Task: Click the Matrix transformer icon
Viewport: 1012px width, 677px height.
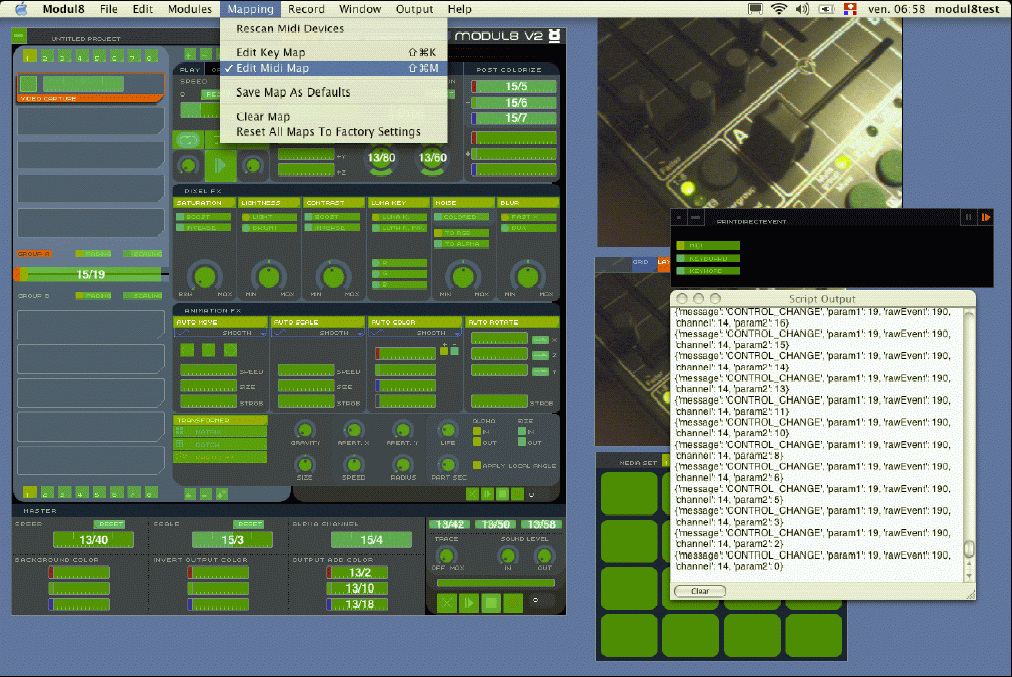Action: pos(180,432)
